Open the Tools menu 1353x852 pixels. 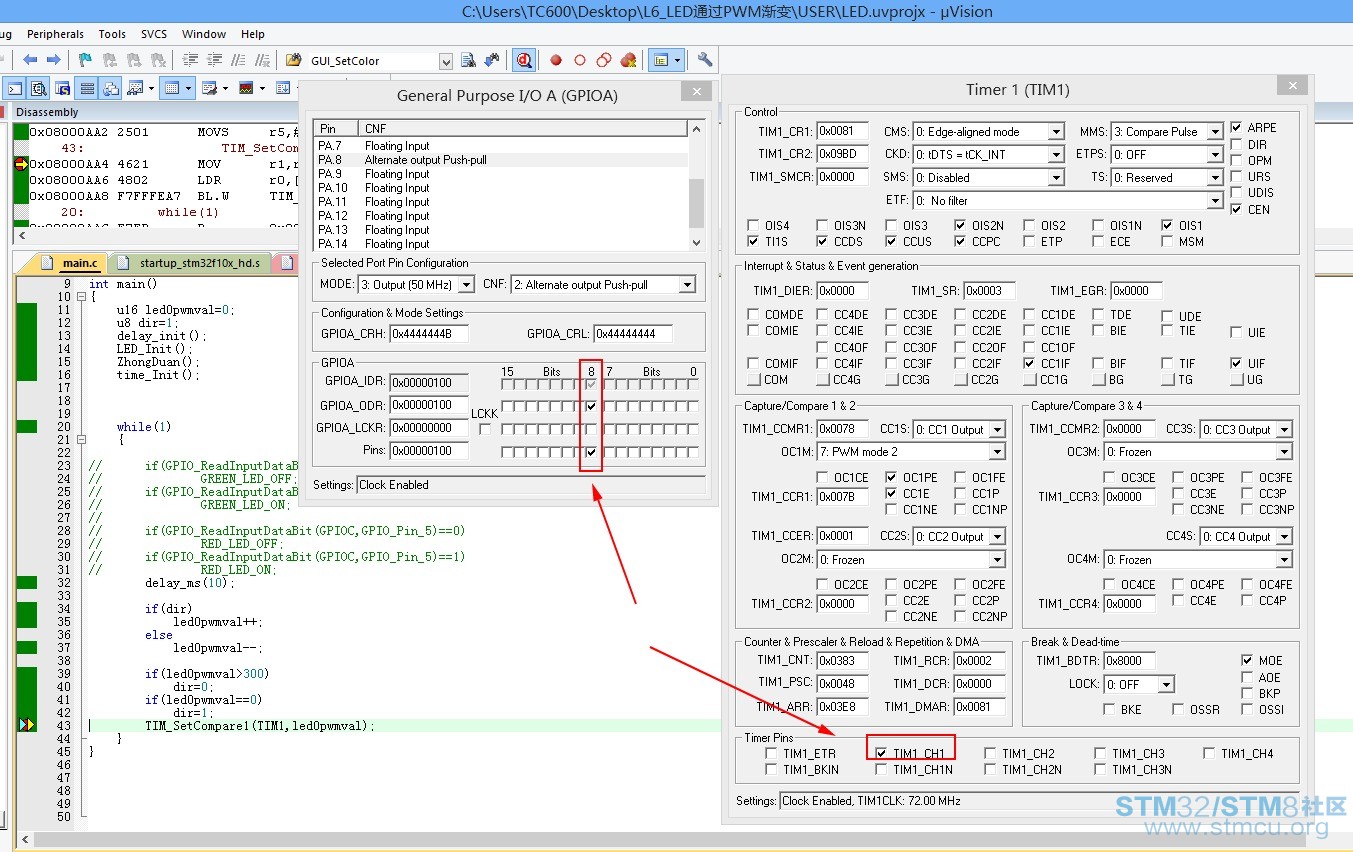(x=112, y=34)
